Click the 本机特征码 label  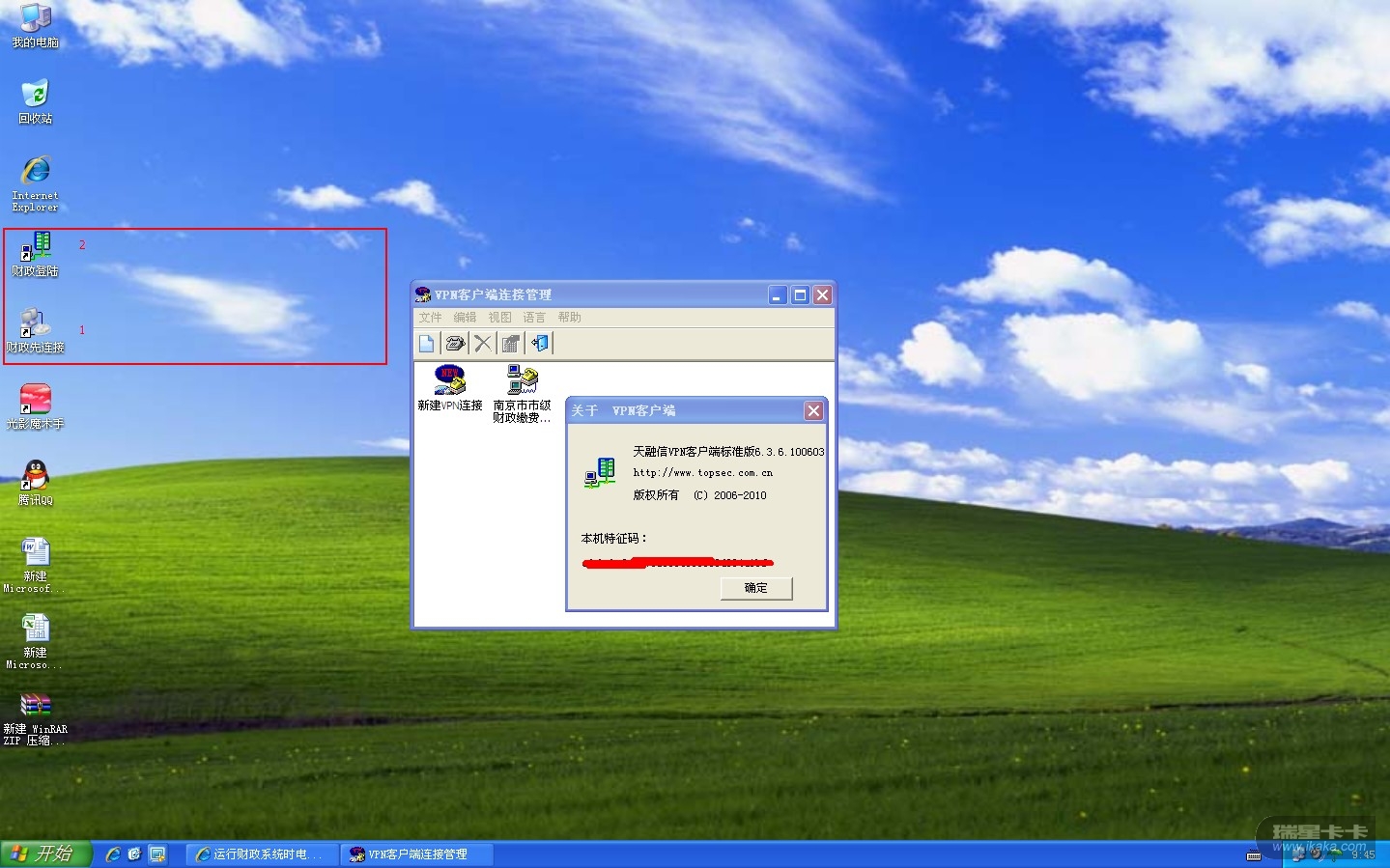coord(614,539)
